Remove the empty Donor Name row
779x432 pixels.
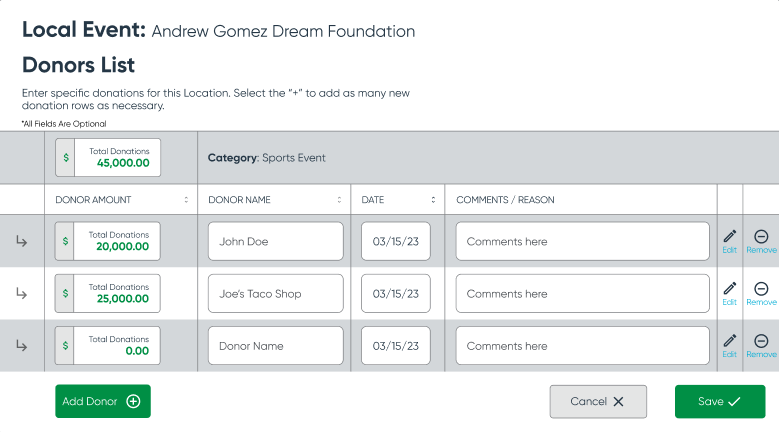761,344
